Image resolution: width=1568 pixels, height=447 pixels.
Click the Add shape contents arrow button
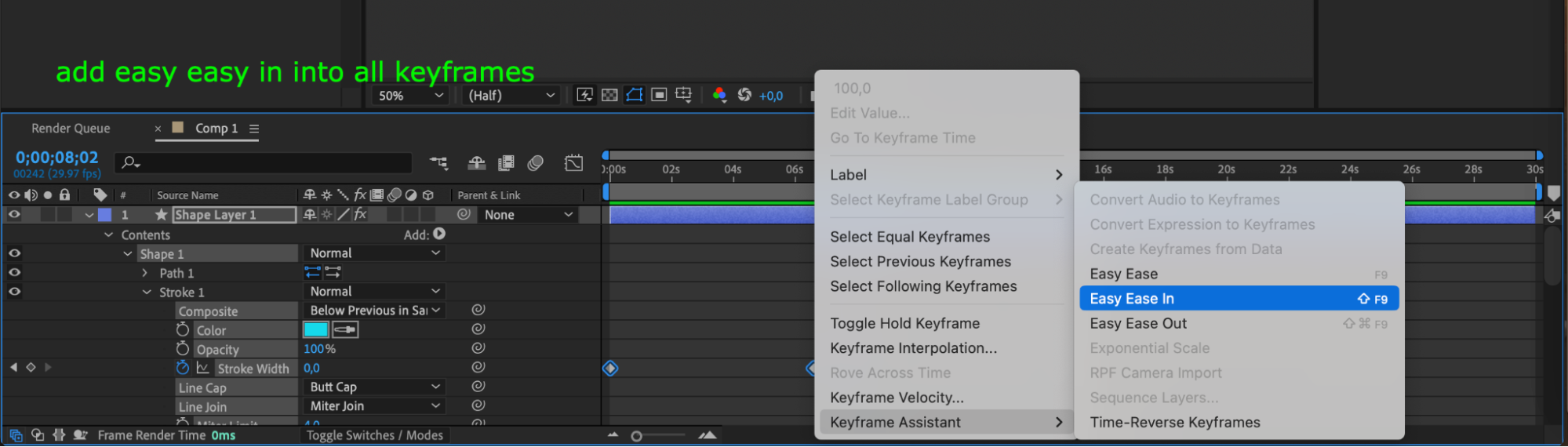(x=439, y=234)
